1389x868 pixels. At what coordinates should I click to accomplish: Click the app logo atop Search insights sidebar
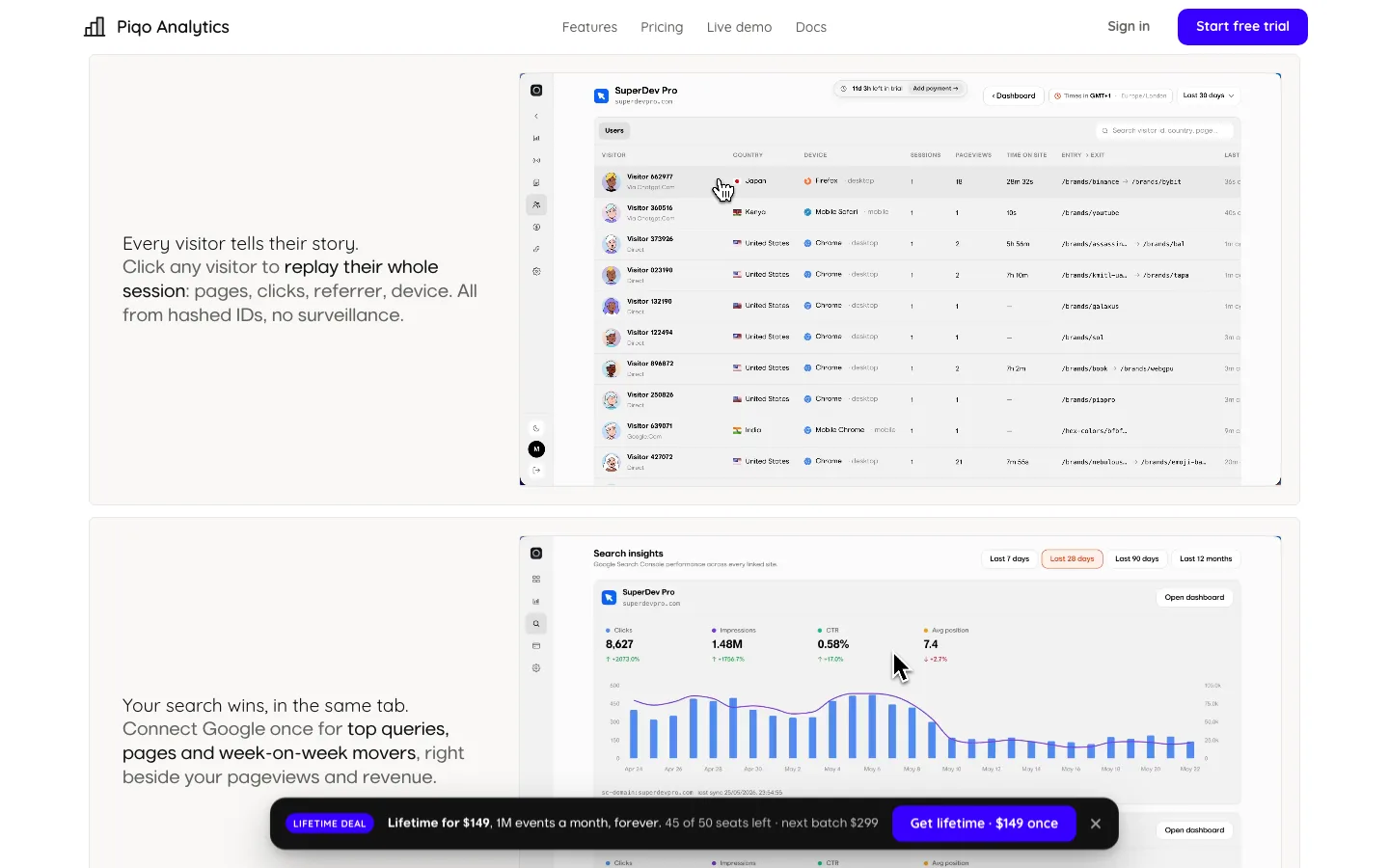pos(536,554)
